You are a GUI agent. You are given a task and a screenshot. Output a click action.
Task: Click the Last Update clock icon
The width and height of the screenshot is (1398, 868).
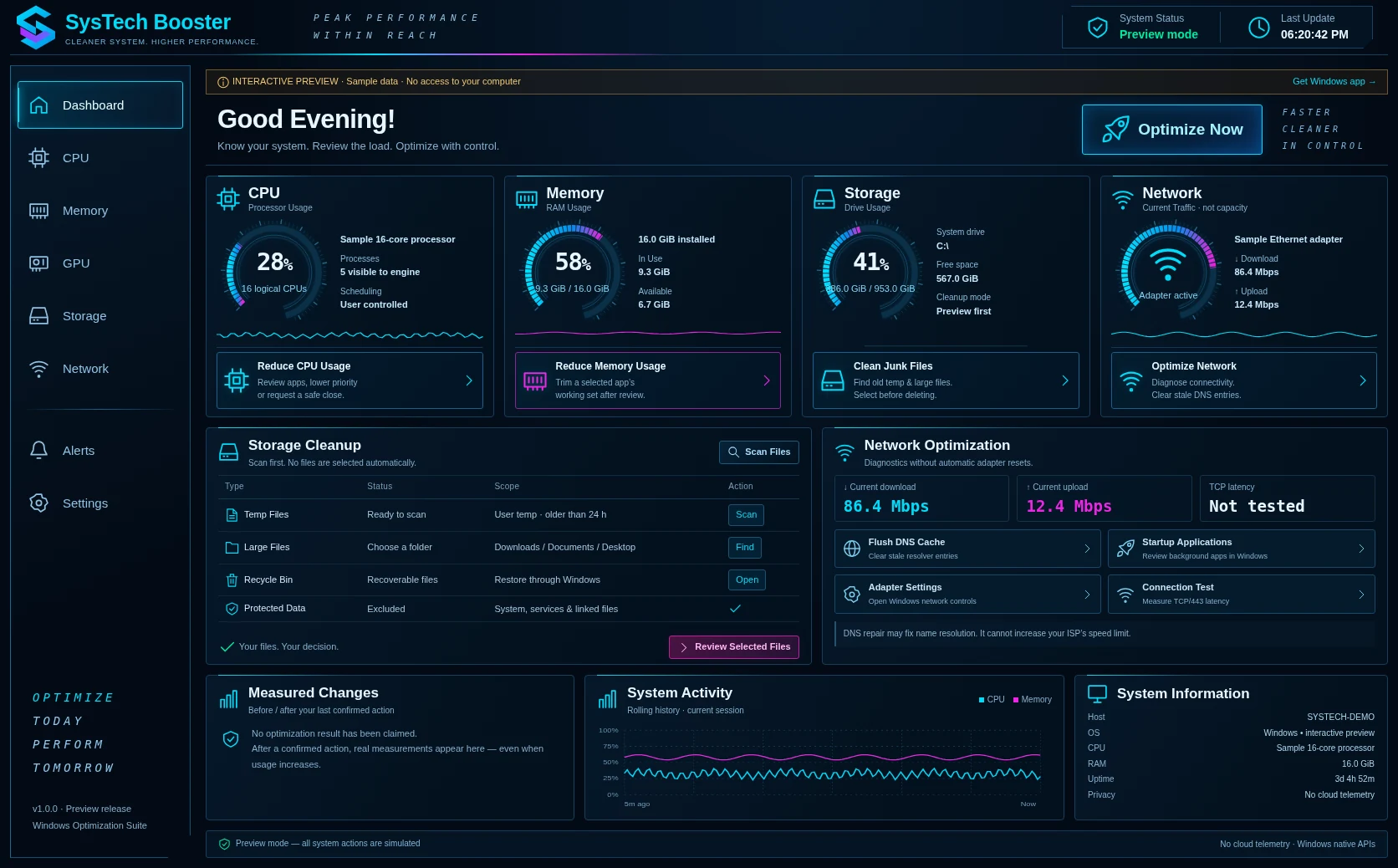click(x=1258, y=28)
